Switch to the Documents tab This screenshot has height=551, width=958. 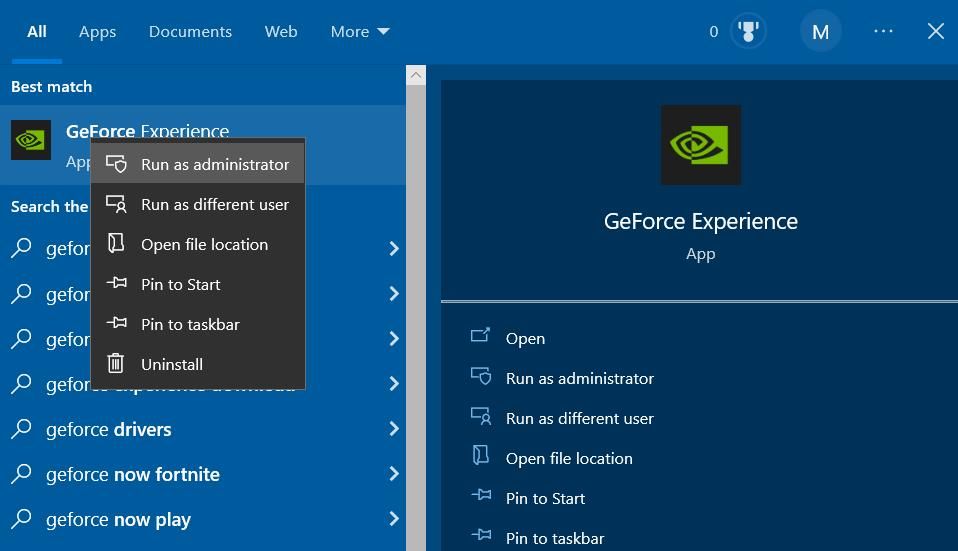click(x=190, y=32)
